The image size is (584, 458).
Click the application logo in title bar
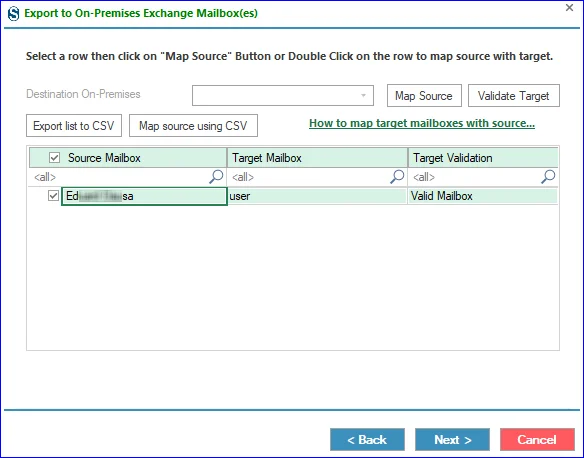(x=13, y=14)
